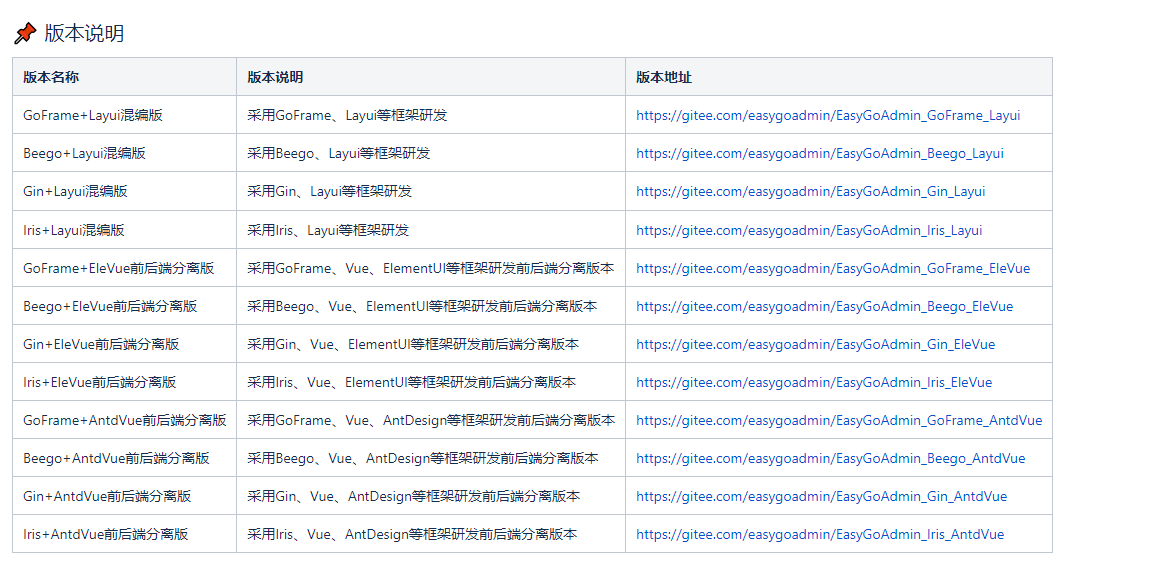Click description 采用Beego、Vue、ElementUI等框架研发前后端分离版本
Screen dimensions: 1149x579
pos(422,306)
